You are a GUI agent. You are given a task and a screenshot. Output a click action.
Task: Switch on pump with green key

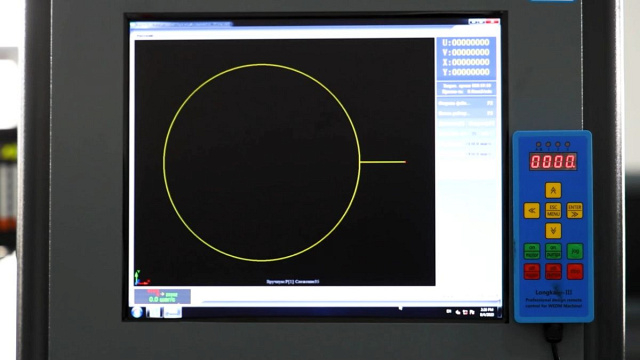[x=553, y=251]
